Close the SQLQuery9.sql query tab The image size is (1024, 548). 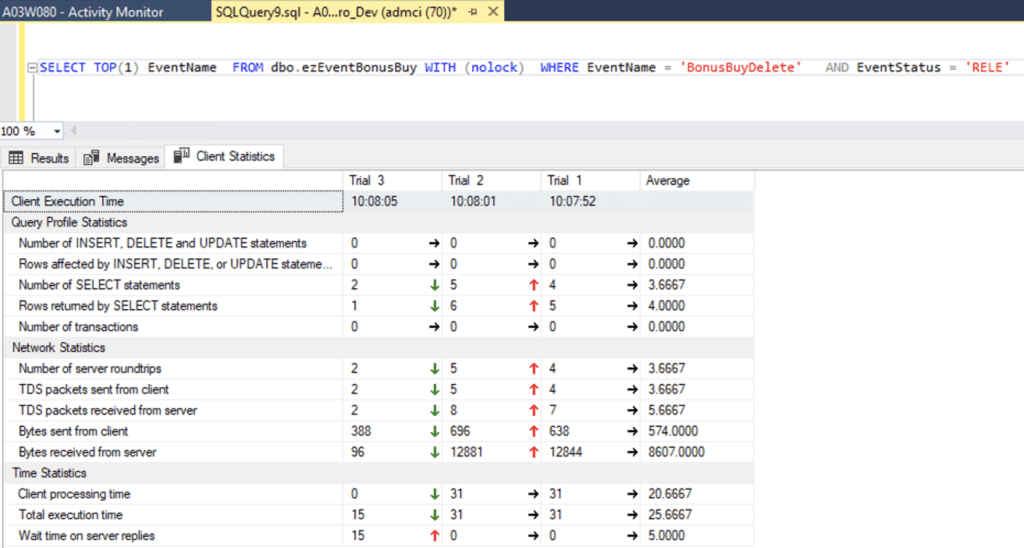tap(494, 12)
